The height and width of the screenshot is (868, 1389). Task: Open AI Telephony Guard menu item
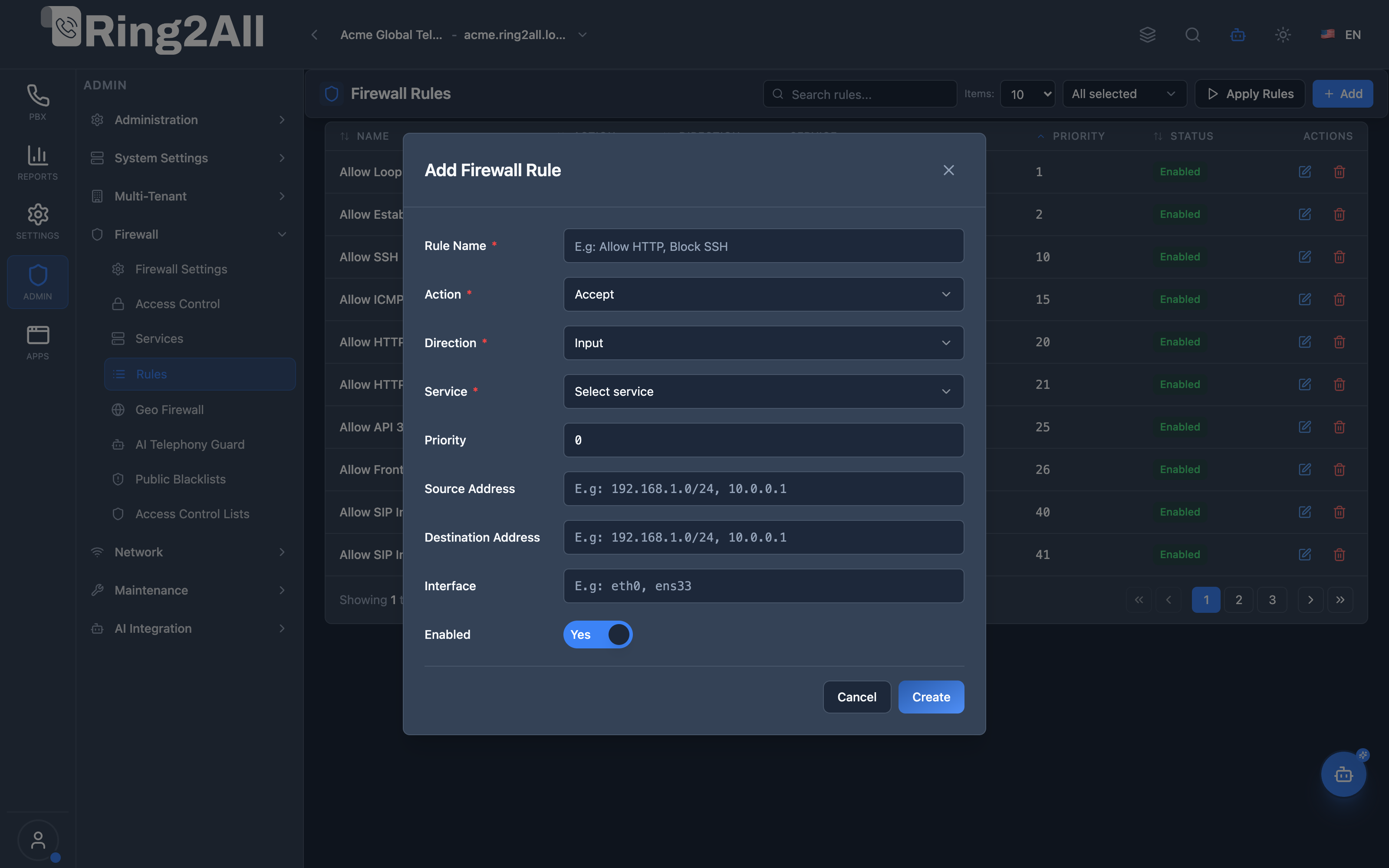(200, 444)
